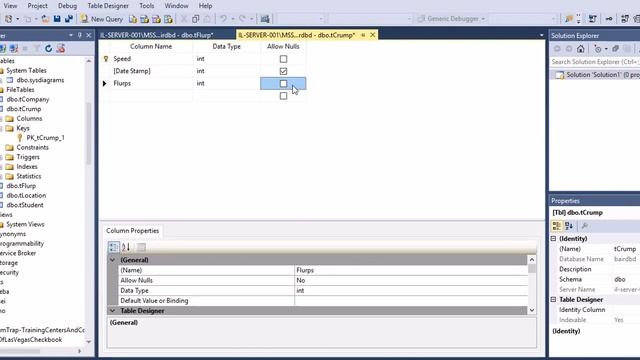Click the Save All icon
640x360 pixels.
(69, 19)
